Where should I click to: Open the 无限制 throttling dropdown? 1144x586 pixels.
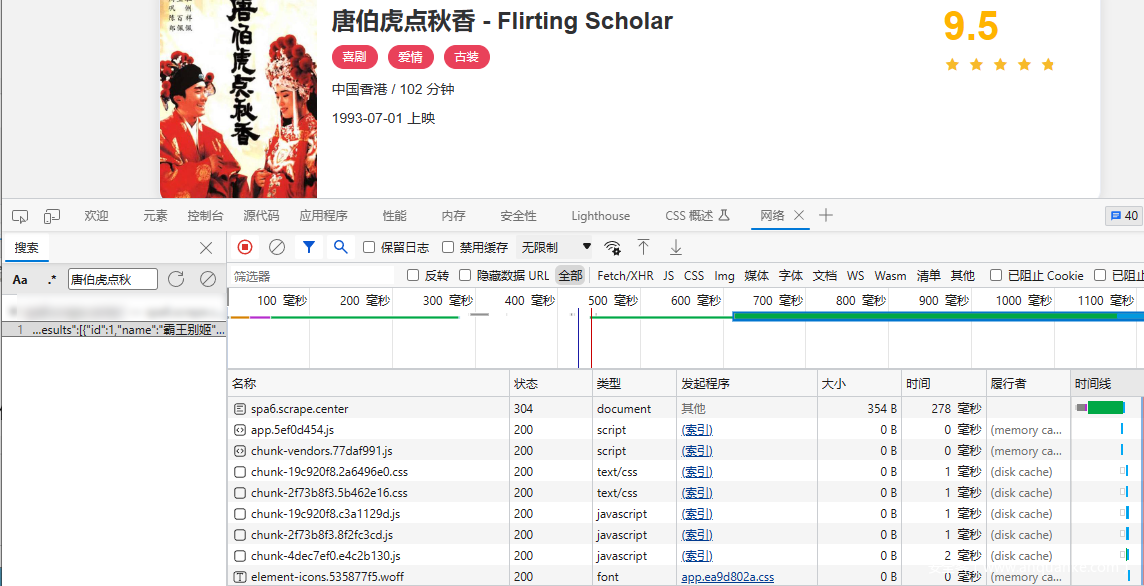[556, 247]
